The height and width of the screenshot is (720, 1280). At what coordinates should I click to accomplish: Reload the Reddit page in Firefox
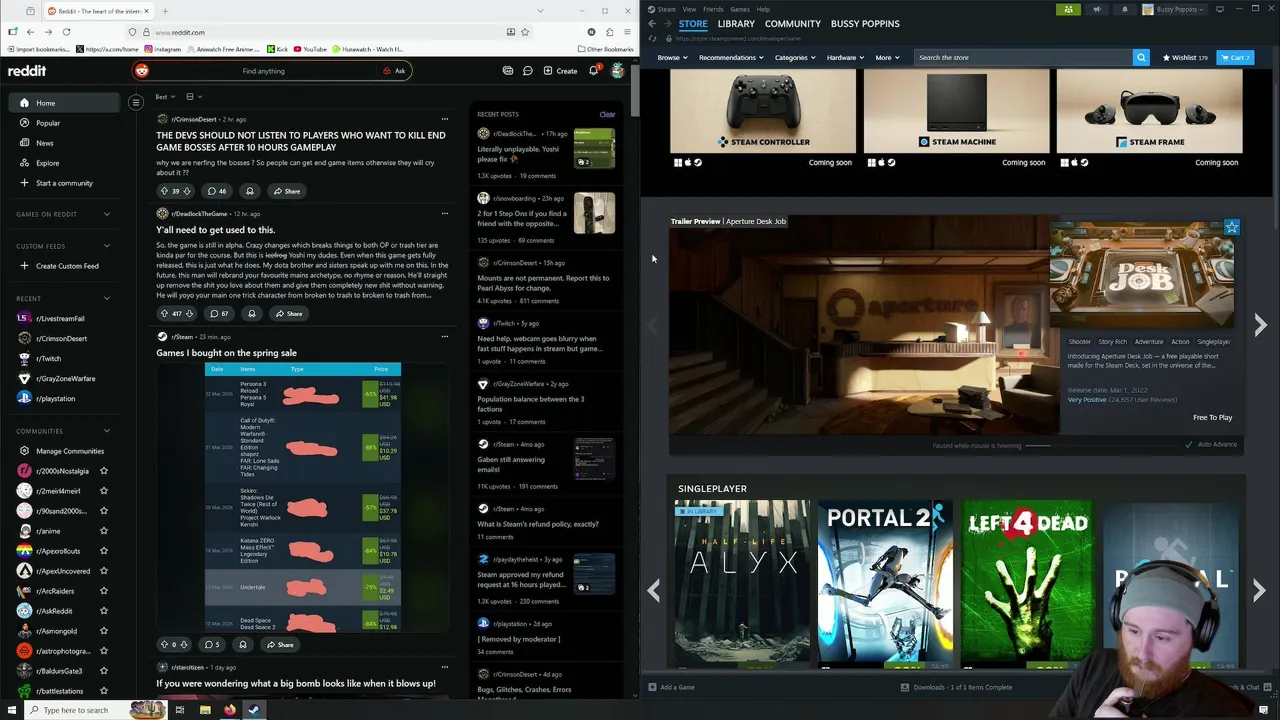[x=66, y=32]
